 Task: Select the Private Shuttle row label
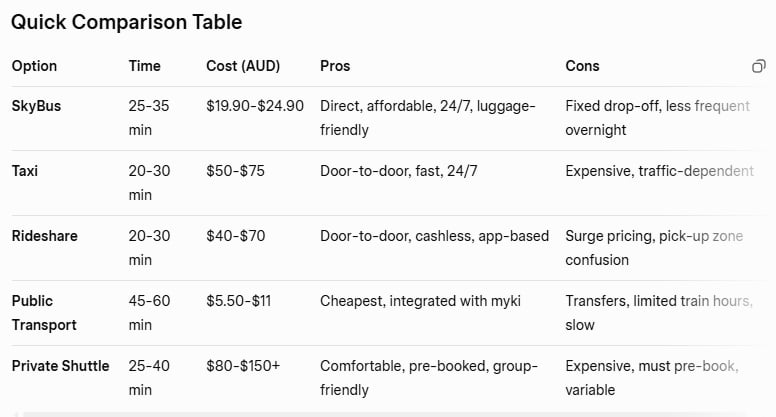coord(59,366)
